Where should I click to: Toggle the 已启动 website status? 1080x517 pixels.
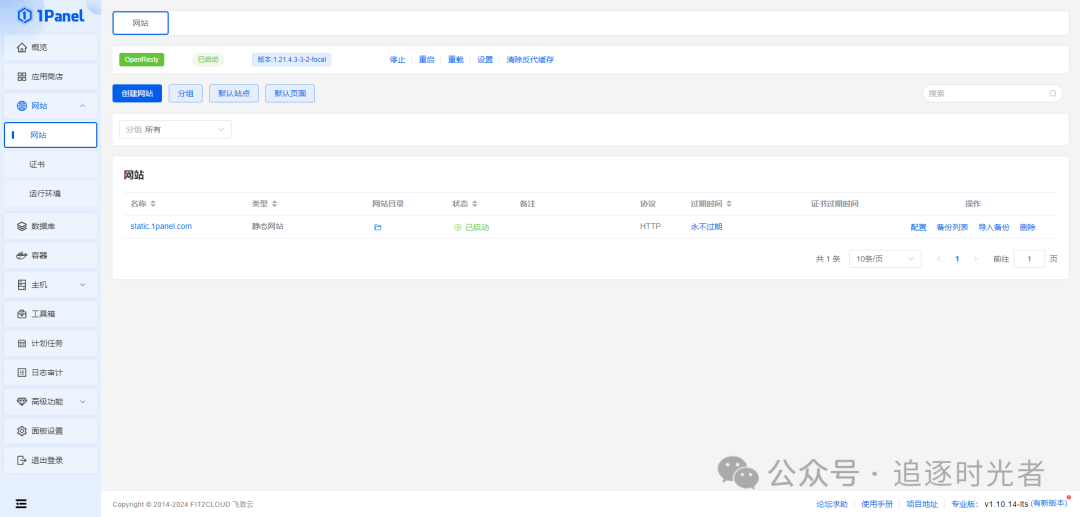click(x=471, y=227)
